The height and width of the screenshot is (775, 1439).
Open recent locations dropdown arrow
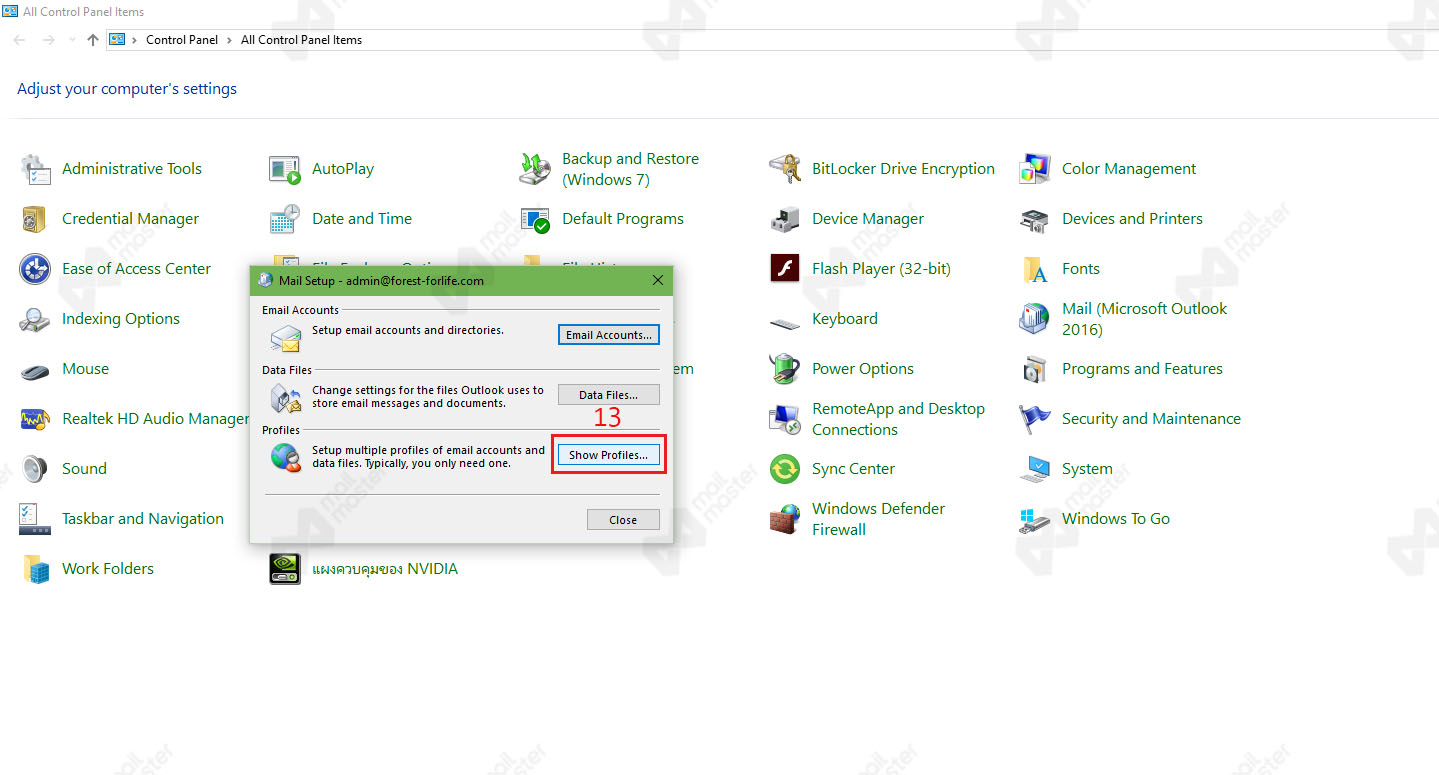coord(71,40)
